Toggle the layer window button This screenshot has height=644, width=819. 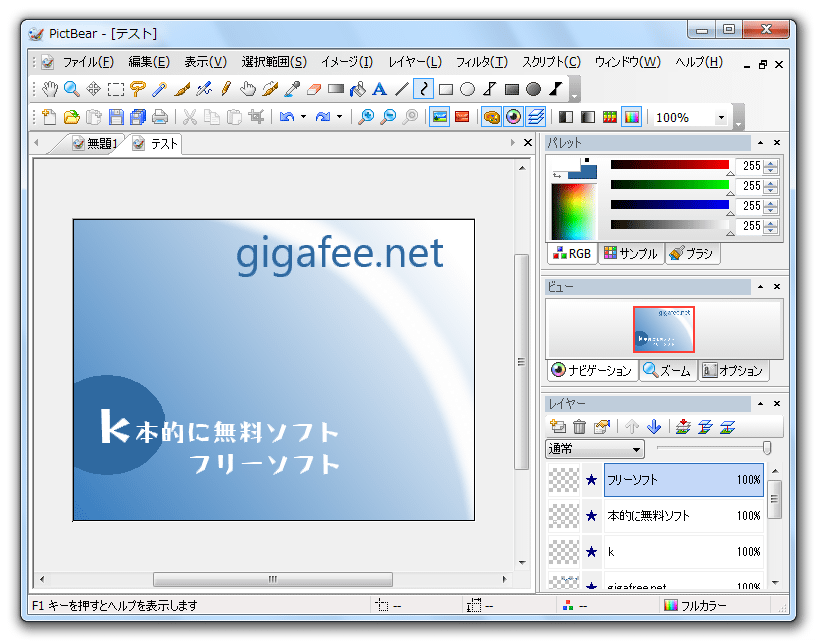[x=536, y=117]
